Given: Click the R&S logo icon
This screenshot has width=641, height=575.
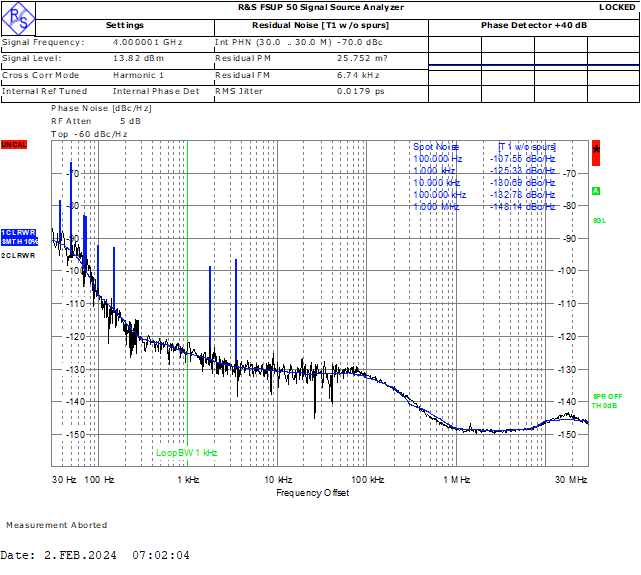Looking at the screenshot, I should [19, 17].
